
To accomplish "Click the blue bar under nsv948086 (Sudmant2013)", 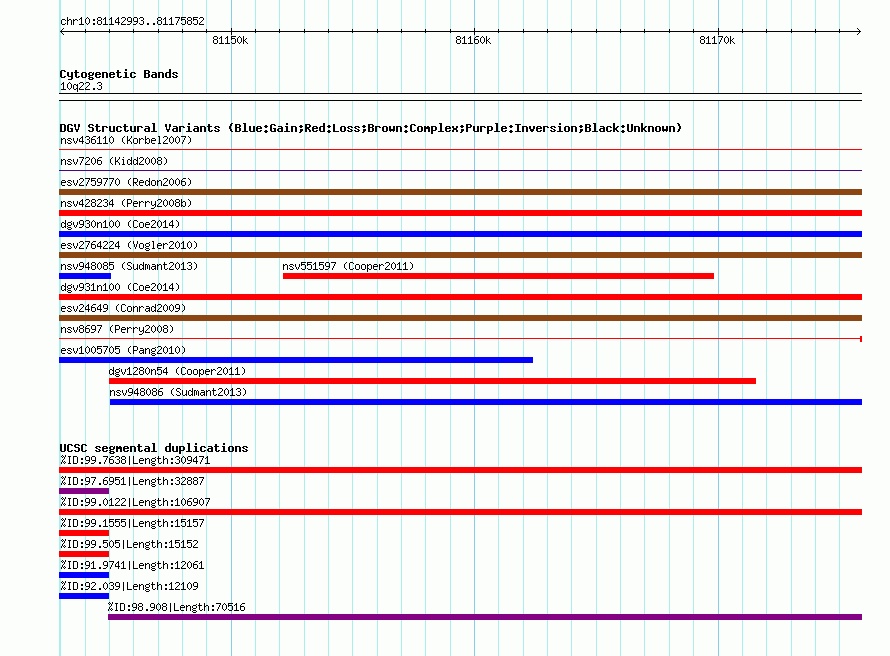I will [x=486, y=402].
